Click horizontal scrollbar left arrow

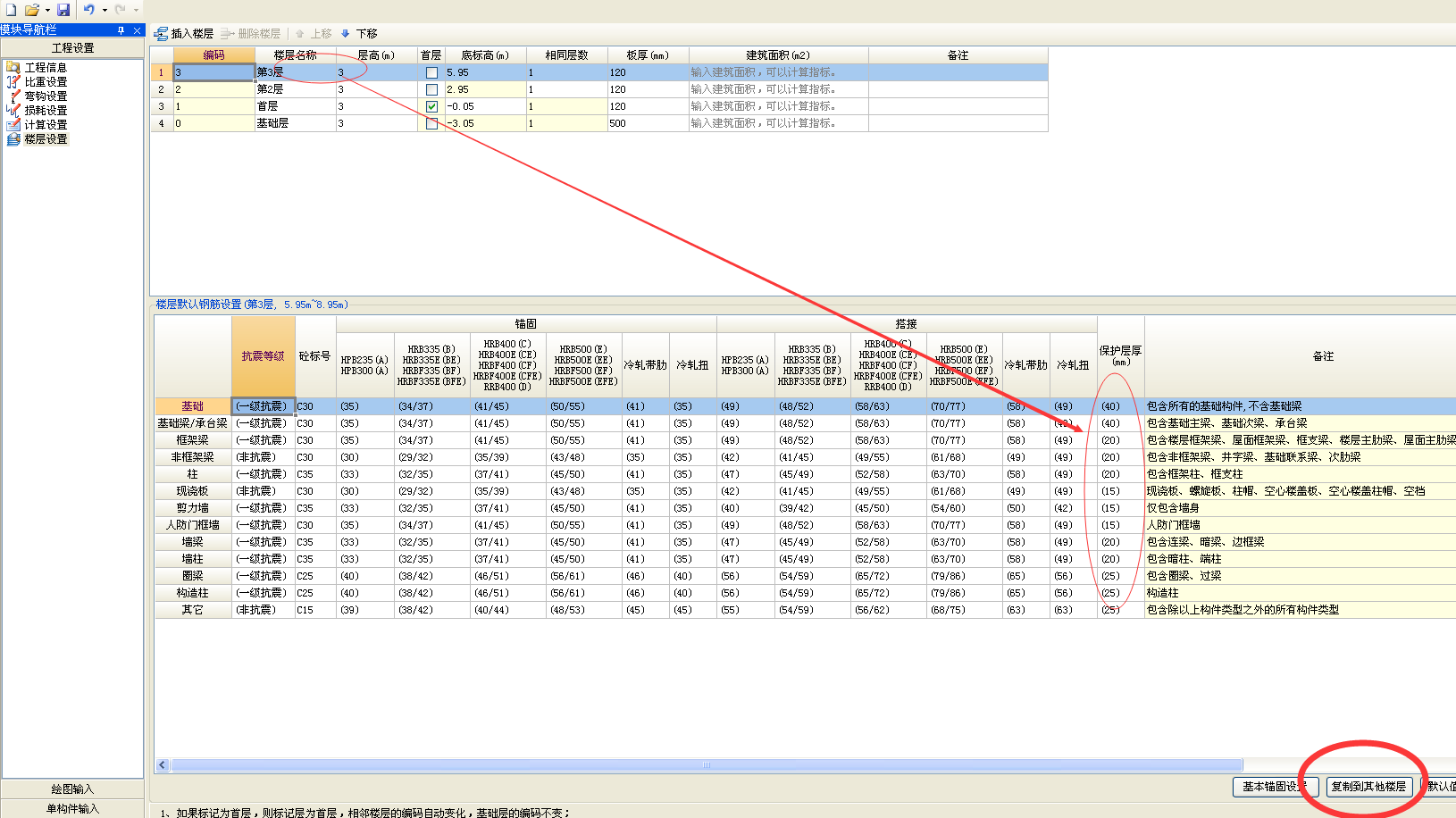pyautogui.click(x=163, y=765)
